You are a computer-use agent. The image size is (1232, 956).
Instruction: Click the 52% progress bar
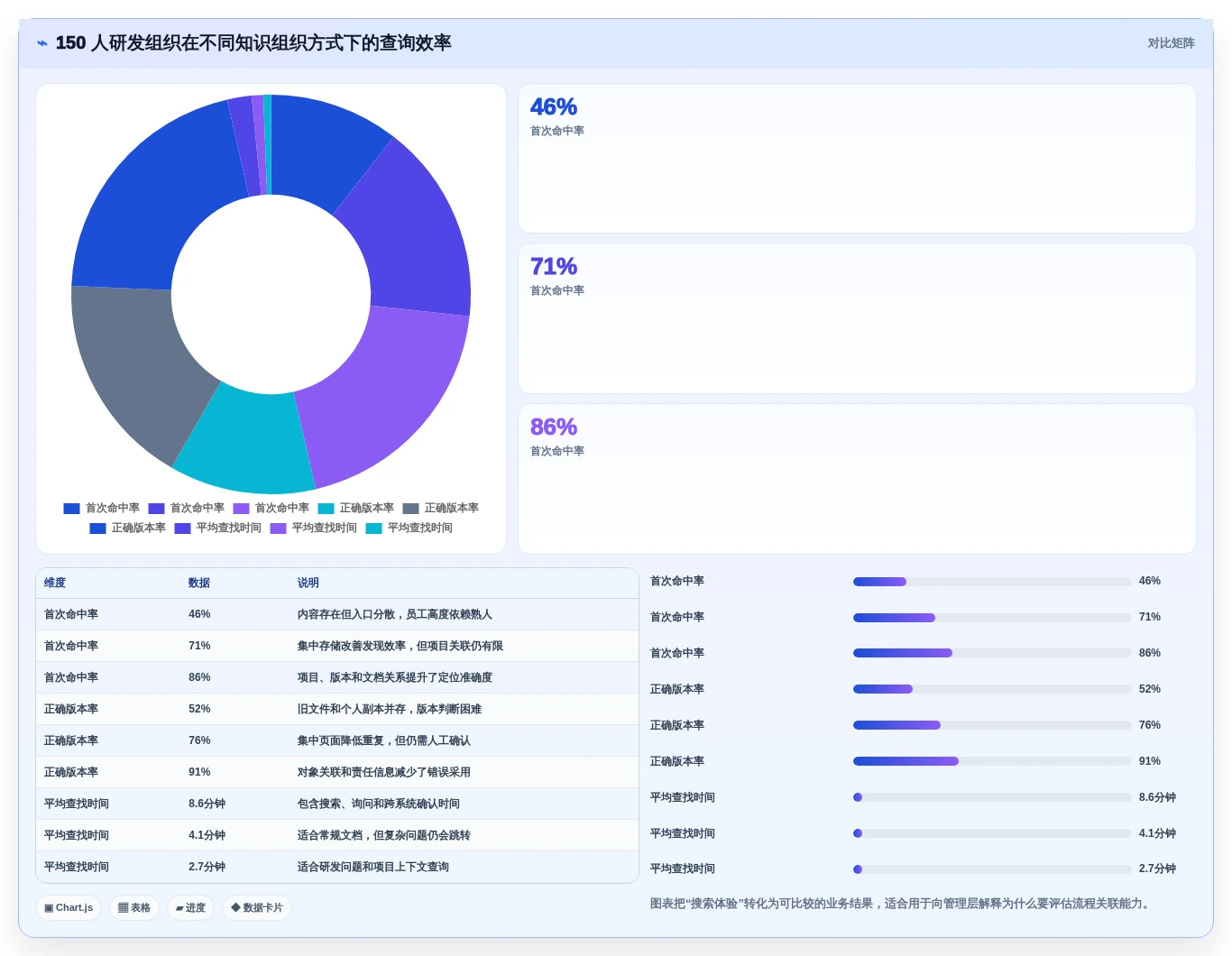[x=992, y=689]
